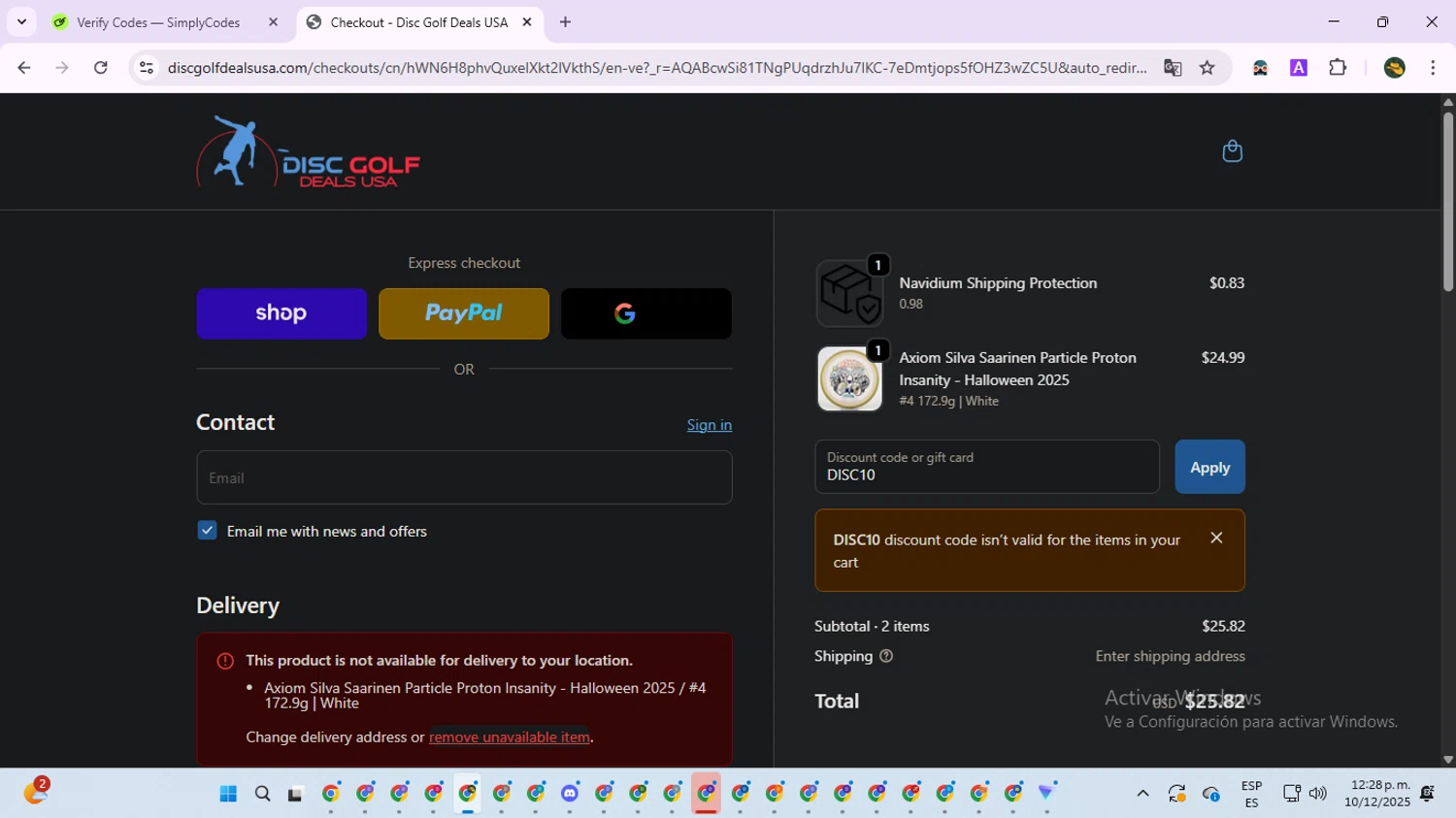Open Task View on the taskbar
The image size is (1456, 818).
tap(295, 794)
